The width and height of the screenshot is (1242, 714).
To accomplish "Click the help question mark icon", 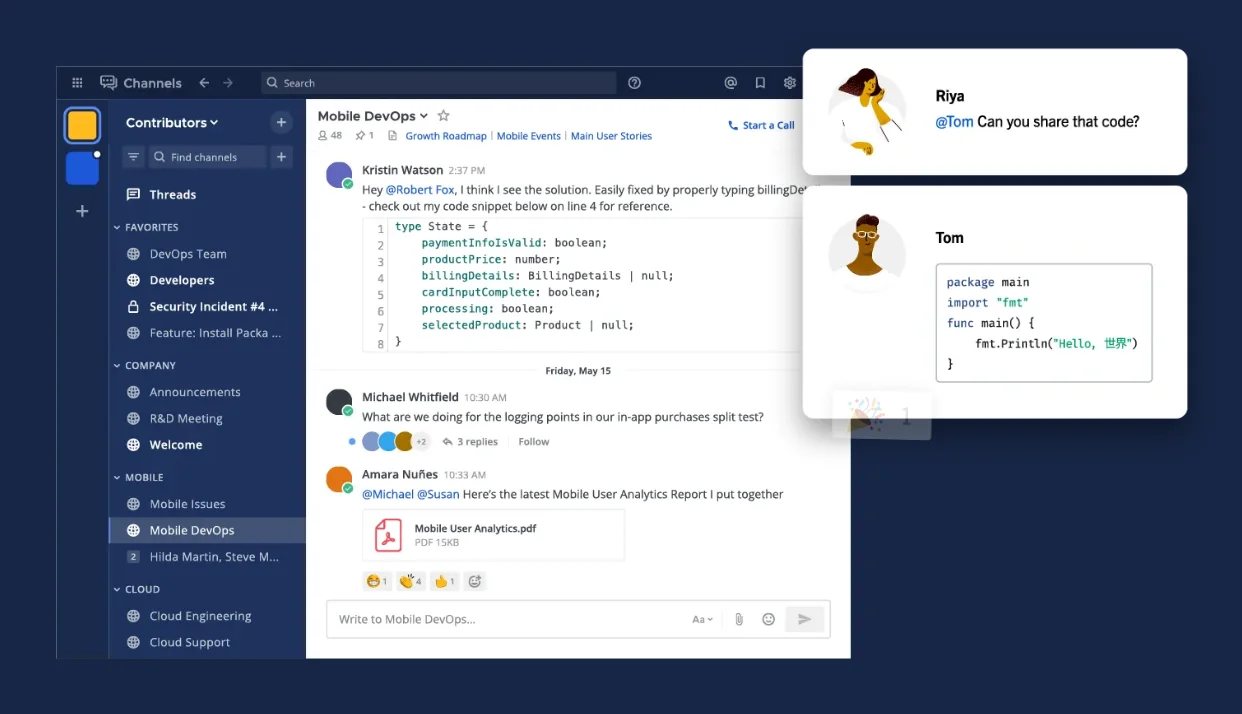I will pyautogui.click(x=634, y=83).
